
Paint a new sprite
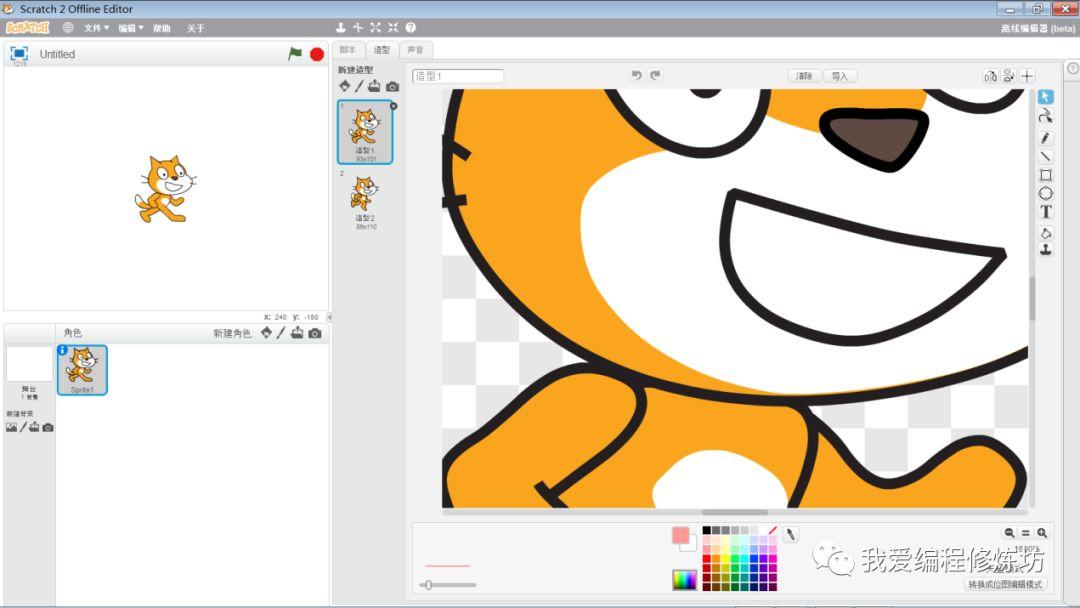coord(281,333)
